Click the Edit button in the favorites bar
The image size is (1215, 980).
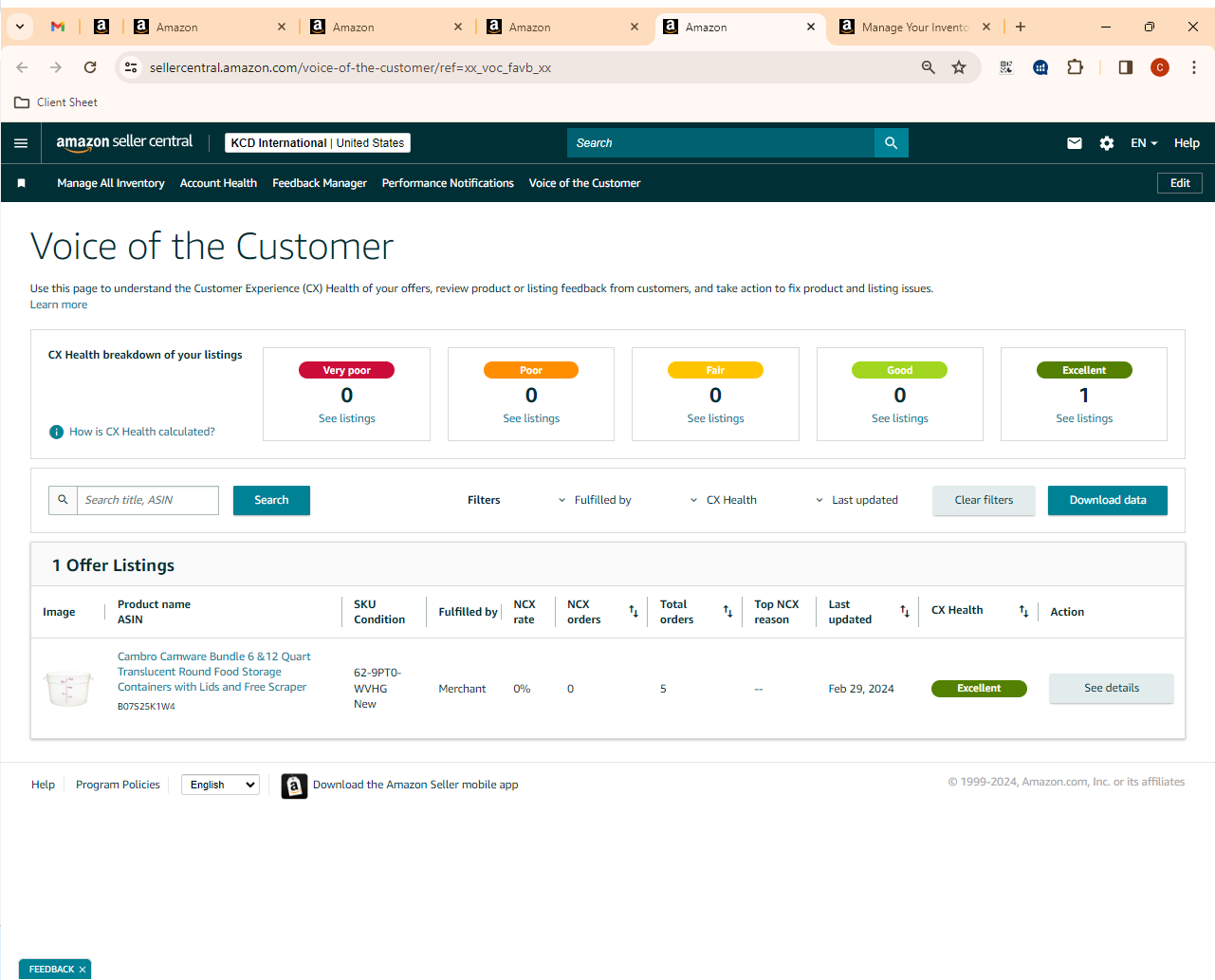1180,183
